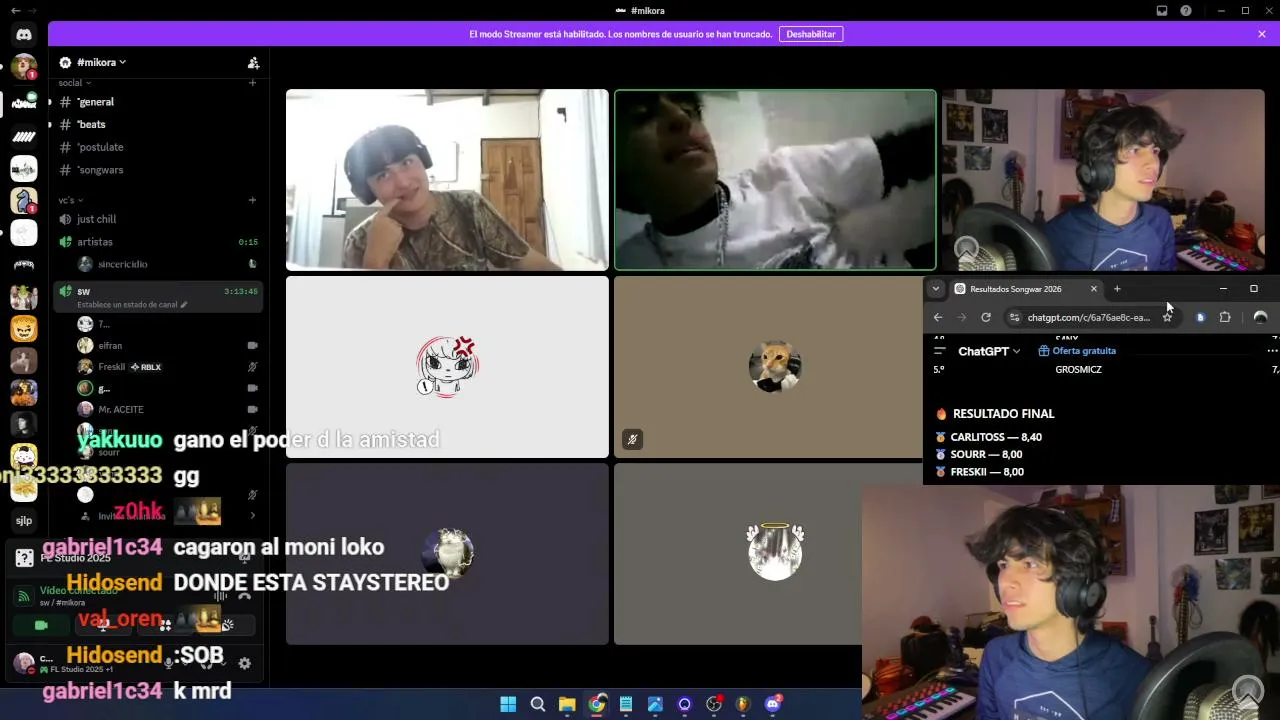The width and height of the screenshot is (1280, 720).
Task: Open the general text channel
Action: [158, 102]
